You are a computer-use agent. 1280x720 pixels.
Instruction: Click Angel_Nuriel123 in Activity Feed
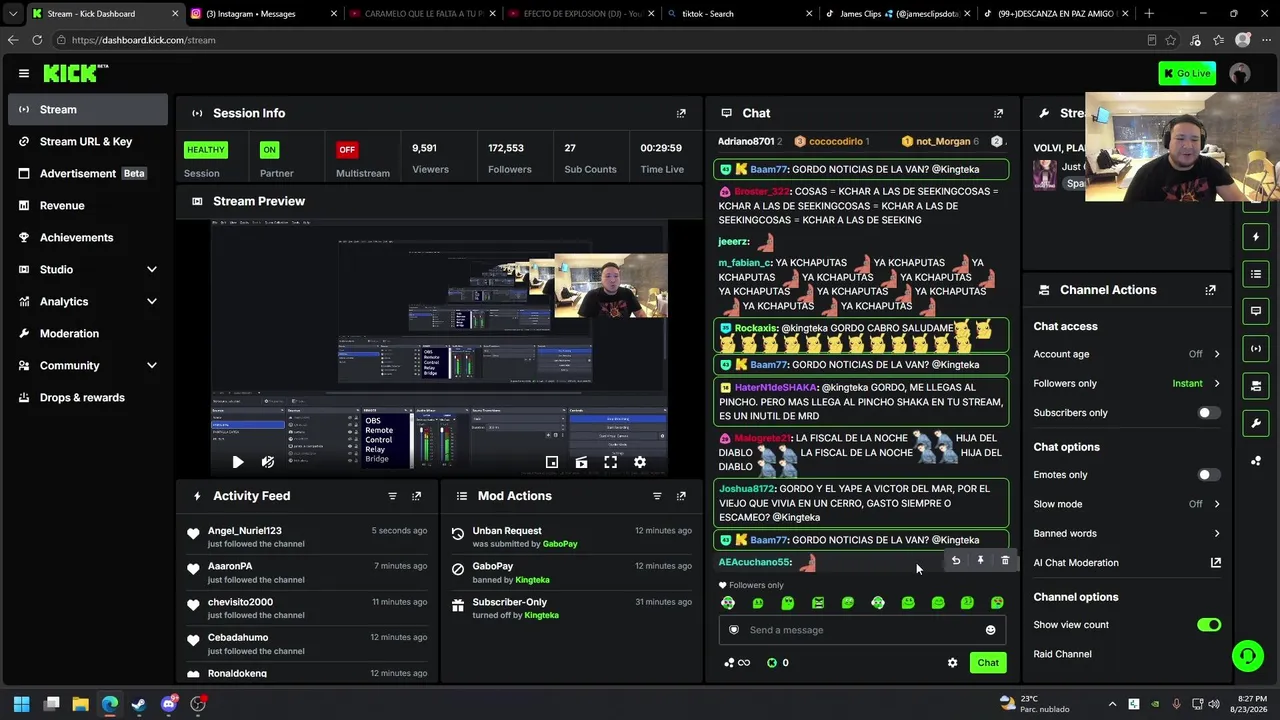click(x=245, y=531)
